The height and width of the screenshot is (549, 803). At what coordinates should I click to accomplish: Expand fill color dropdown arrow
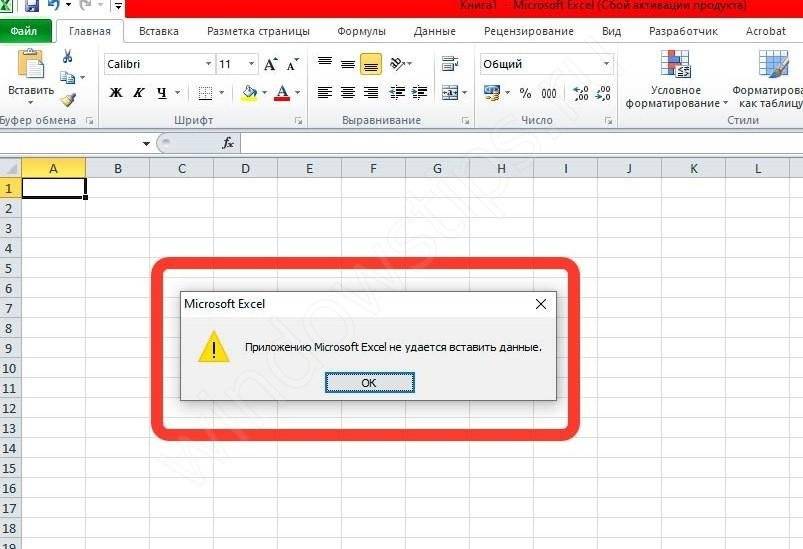[x=264, y=93]
